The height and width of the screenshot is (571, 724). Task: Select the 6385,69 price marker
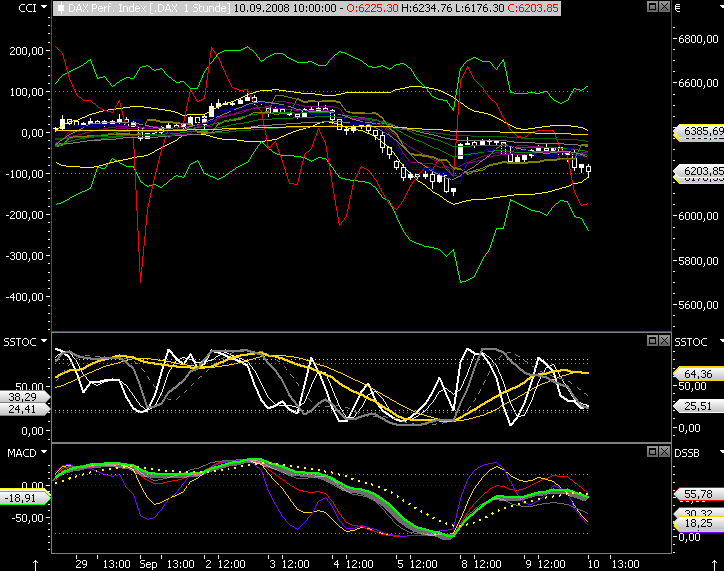[699, 132]
